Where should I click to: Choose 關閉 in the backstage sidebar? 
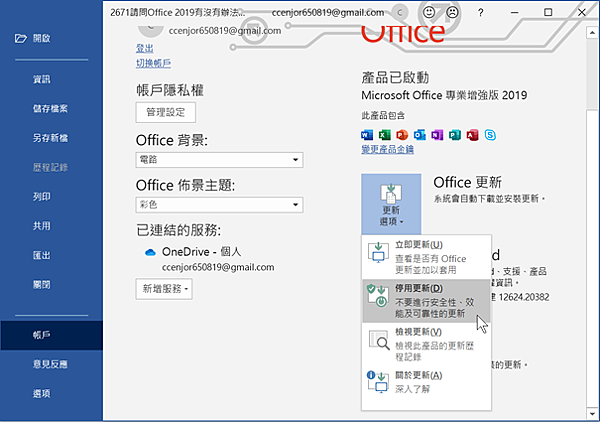click(51, 285)
